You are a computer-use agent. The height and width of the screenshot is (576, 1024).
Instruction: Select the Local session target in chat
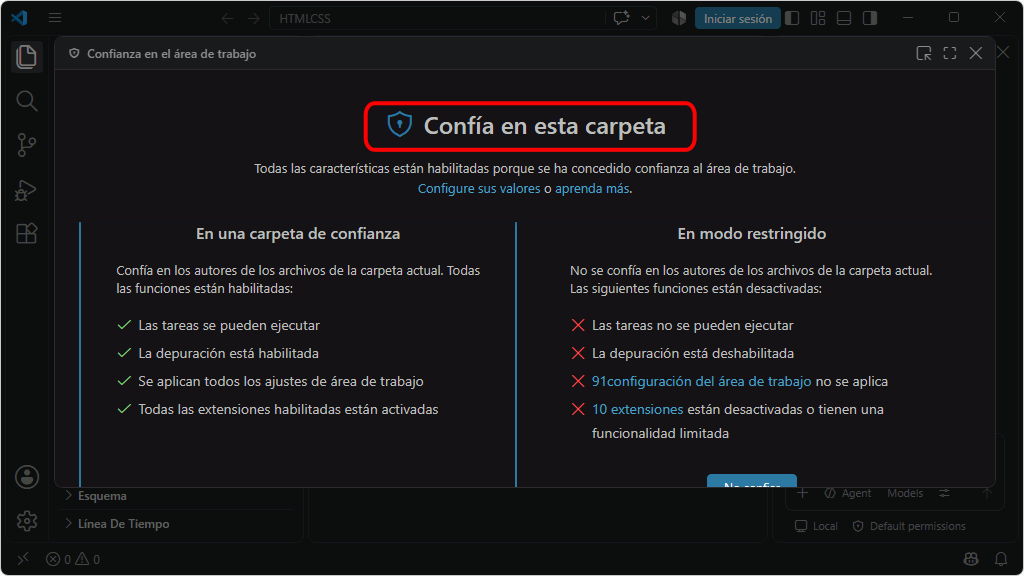pyautogui.click(x=816, y=526)
